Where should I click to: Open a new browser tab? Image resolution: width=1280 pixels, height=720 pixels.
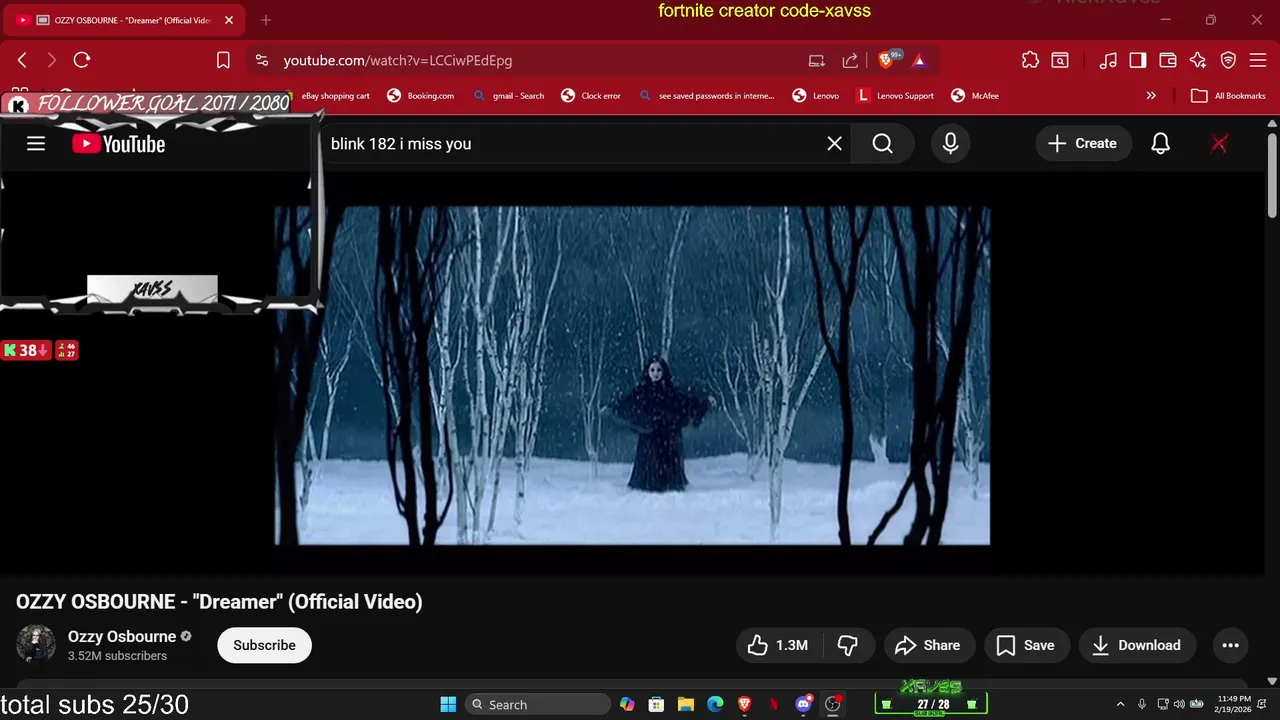265,20
